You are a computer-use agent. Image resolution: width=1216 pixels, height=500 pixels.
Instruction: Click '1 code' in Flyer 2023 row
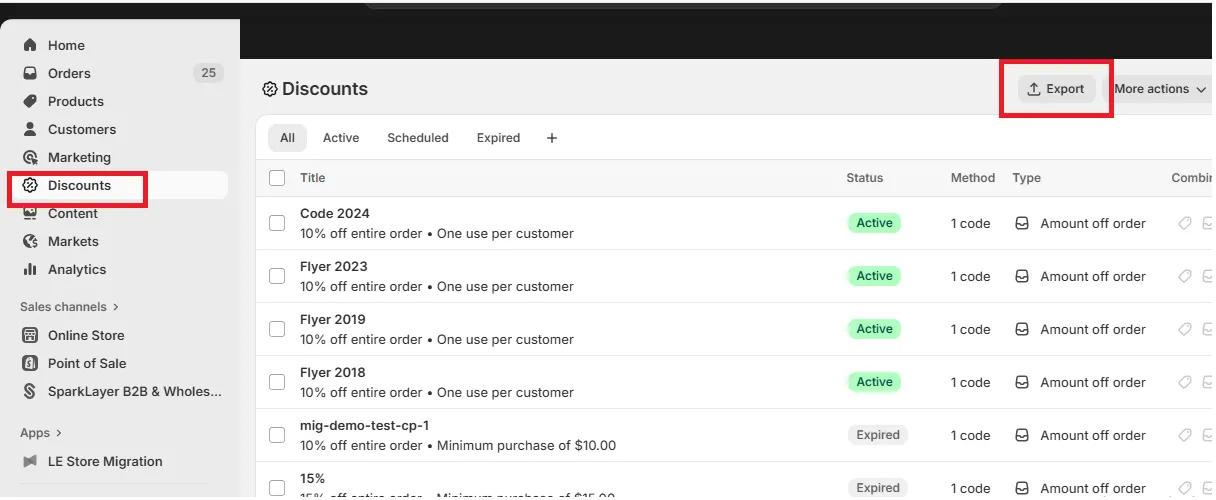tap(971, 276)
